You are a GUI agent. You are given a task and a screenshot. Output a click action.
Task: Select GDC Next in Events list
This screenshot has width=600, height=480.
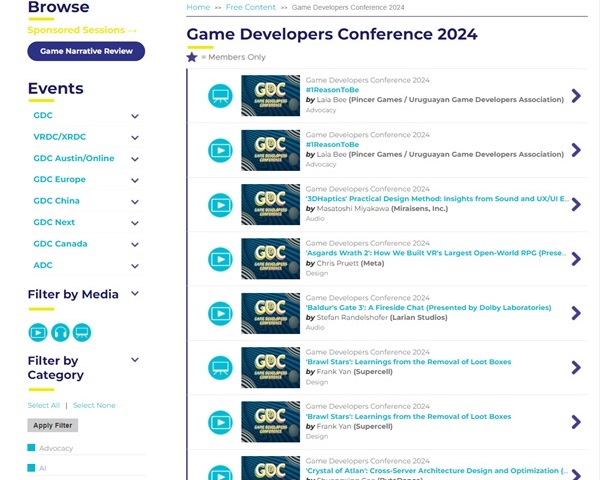(x=54, y=222)
